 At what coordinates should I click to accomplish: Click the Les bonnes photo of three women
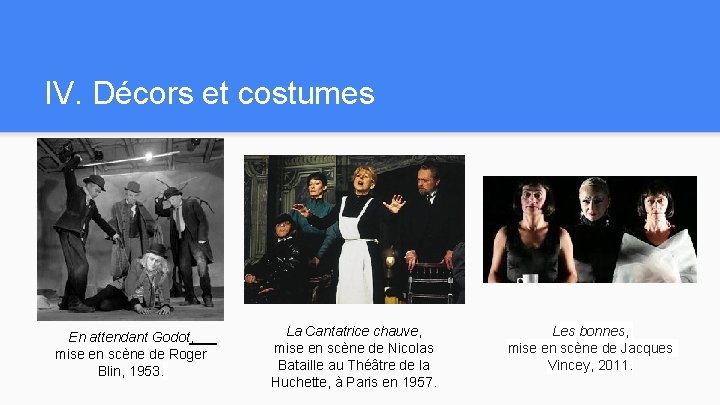point(590,229)
